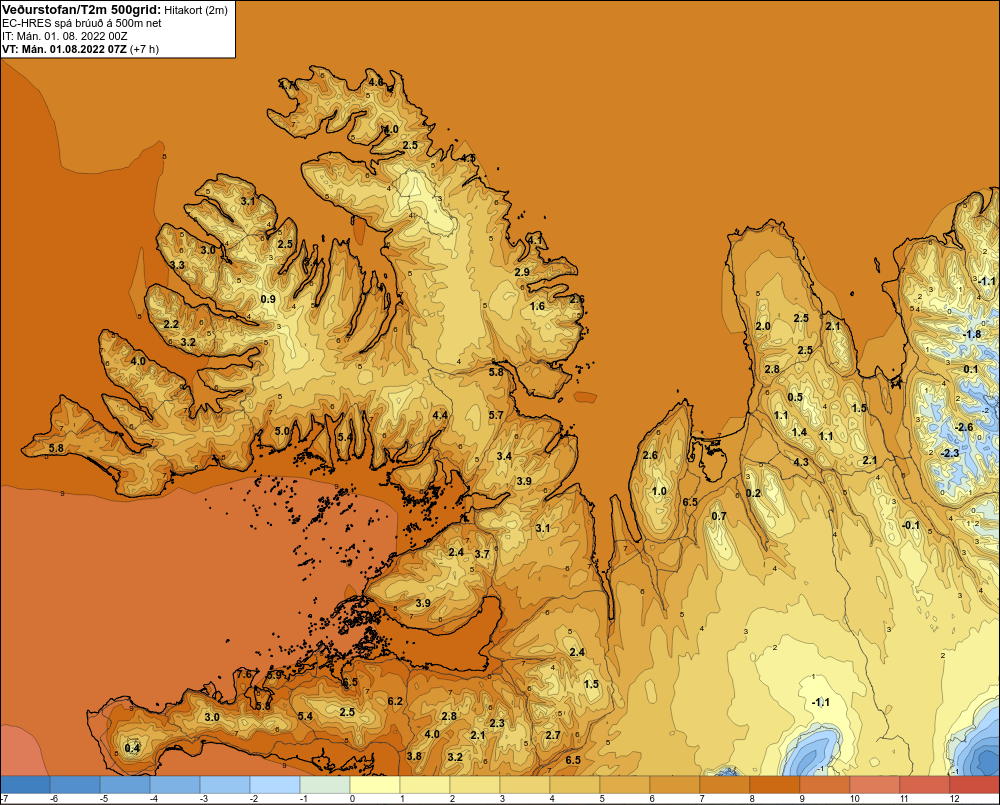Click the 5.7 temperature value on the map
The image size is (1000, 805).
point(496,415)
